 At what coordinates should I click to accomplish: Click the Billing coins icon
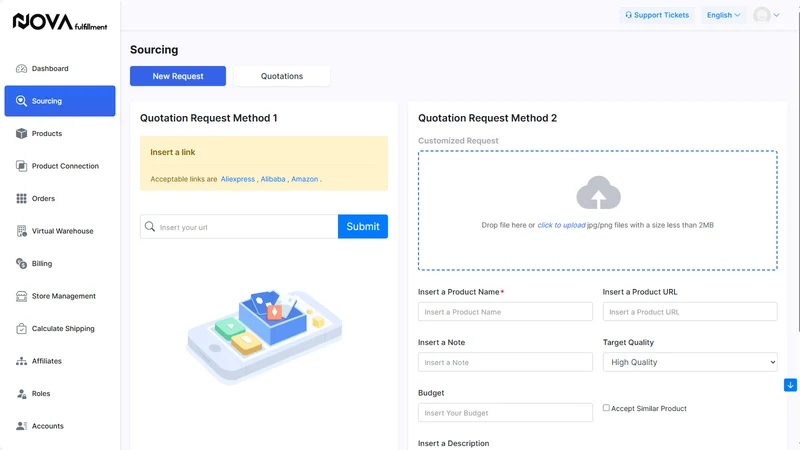pos(21,263)
